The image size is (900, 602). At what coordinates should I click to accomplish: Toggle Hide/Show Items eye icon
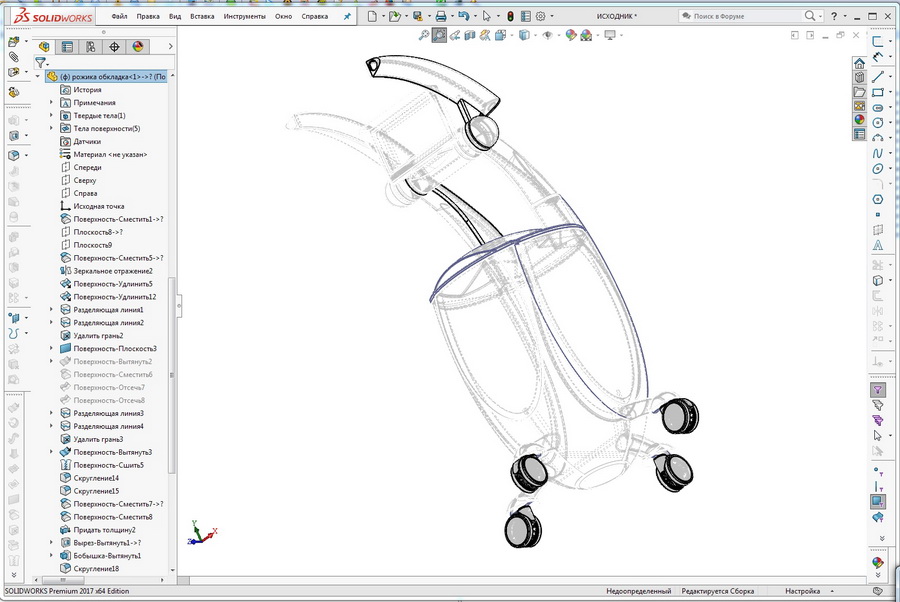coord(546,37)
